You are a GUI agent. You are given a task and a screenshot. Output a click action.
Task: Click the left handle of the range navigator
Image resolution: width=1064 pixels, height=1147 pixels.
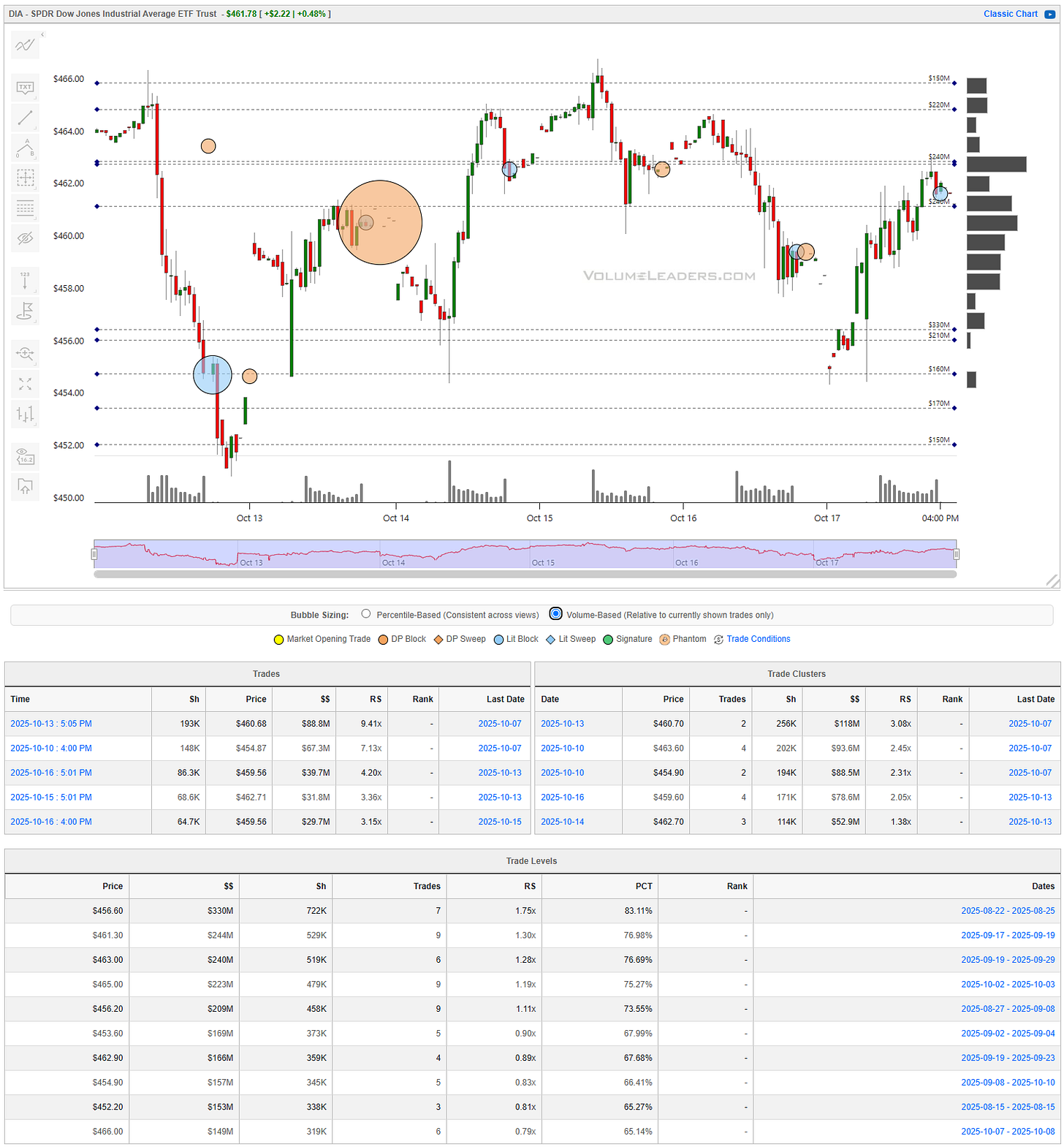(94, 554)
